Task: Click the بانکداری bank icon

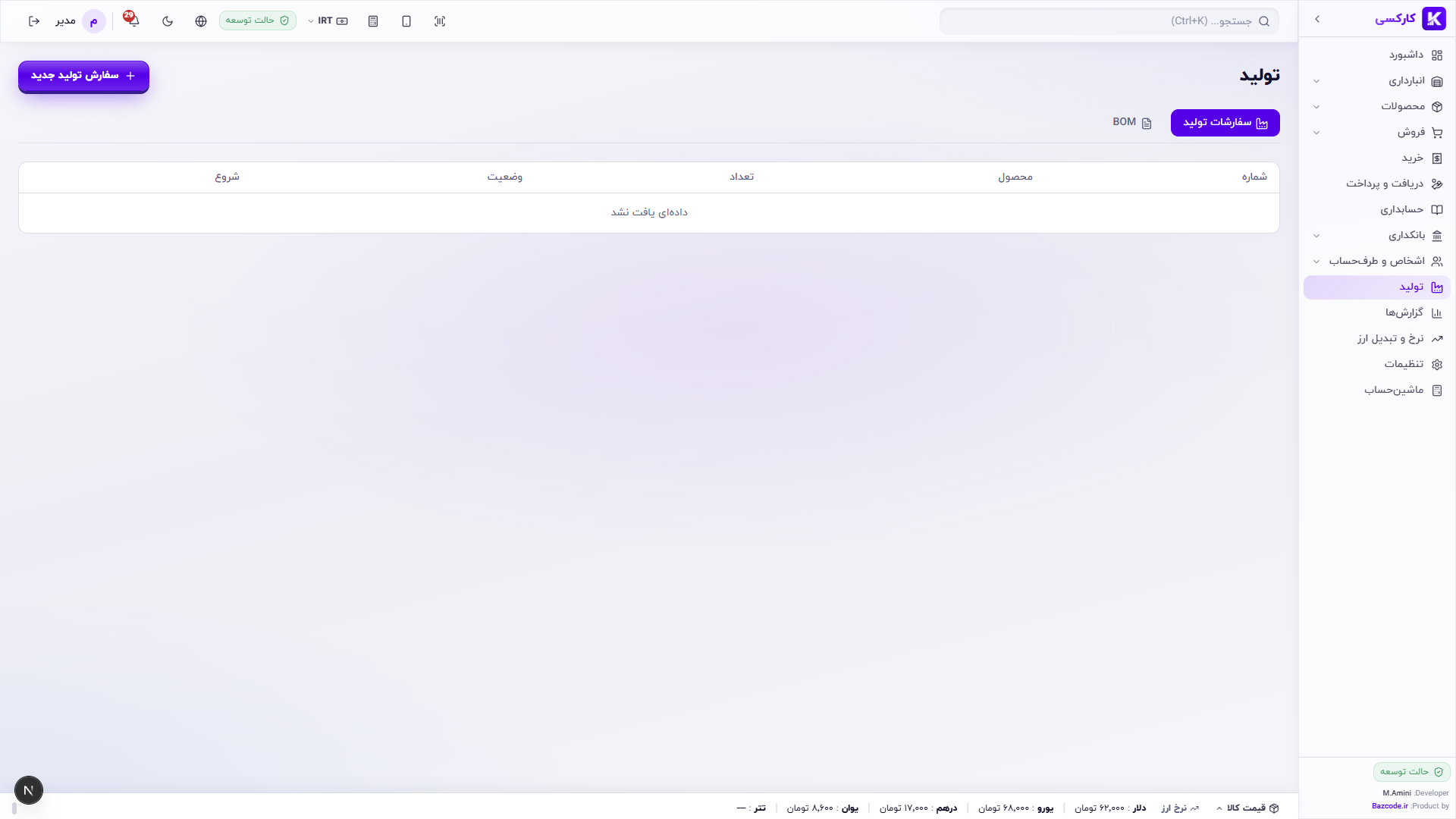Action: 1437,236
